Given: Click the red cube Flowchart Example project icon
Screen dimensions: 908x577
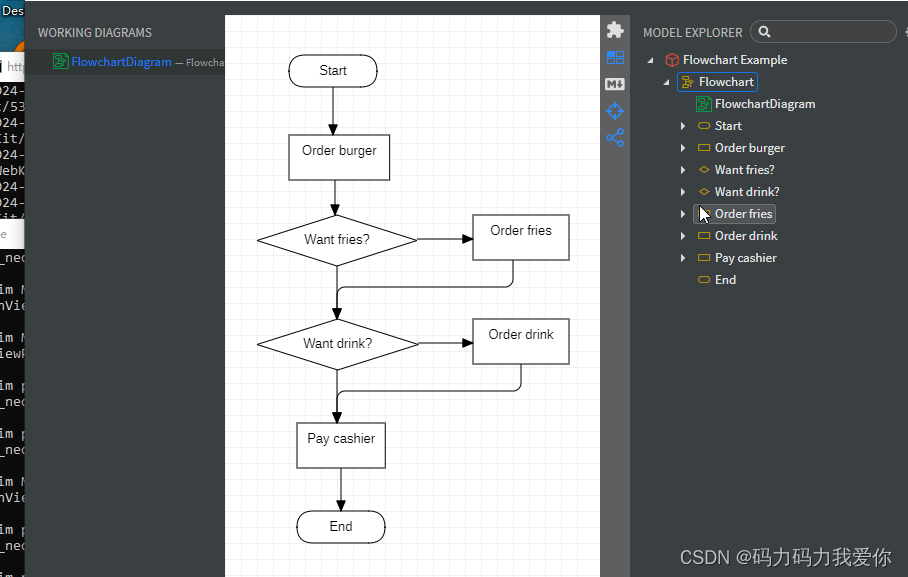Looking at the screenshot, I should pyautogui.click(x=672, y=60).
